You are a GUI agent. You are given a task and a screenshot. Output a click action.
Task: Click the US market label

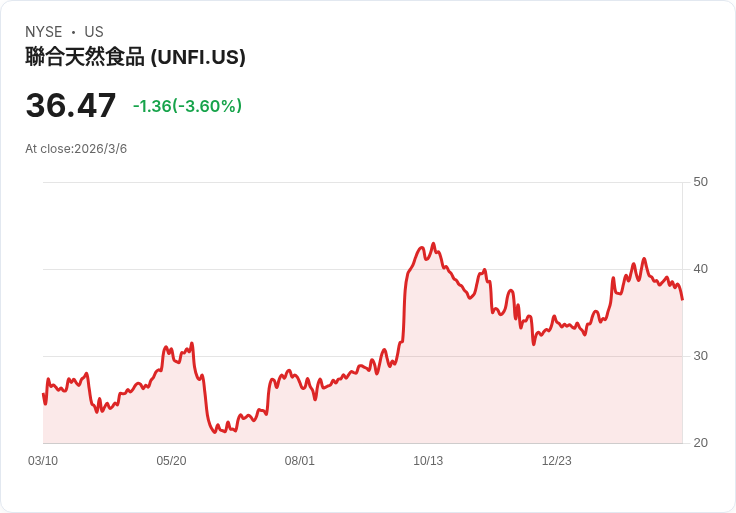tap(94, 32)
